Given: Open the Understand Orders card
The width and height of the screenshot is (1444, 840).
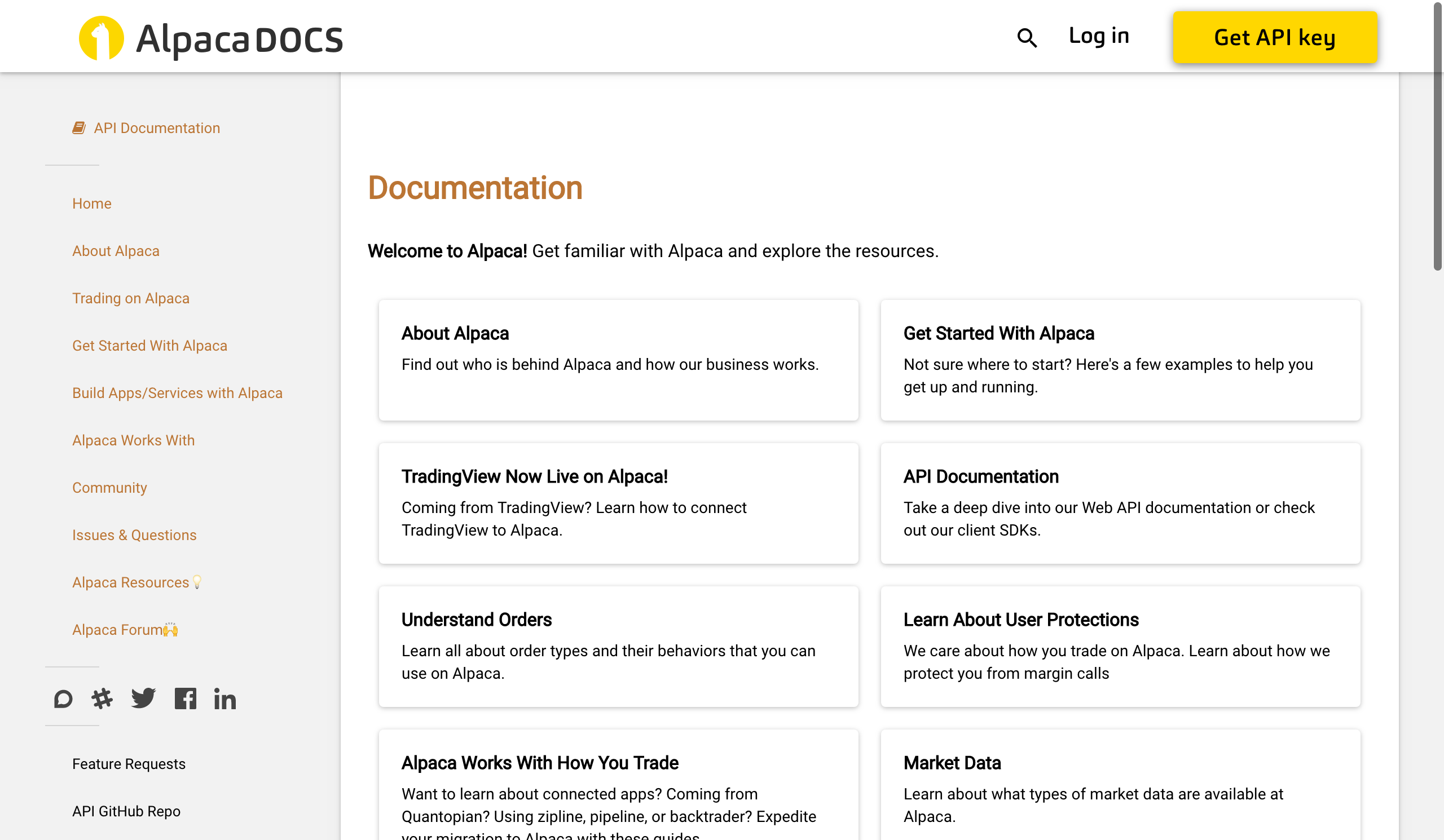Looking at the screenshot, I should pos(618,647).
